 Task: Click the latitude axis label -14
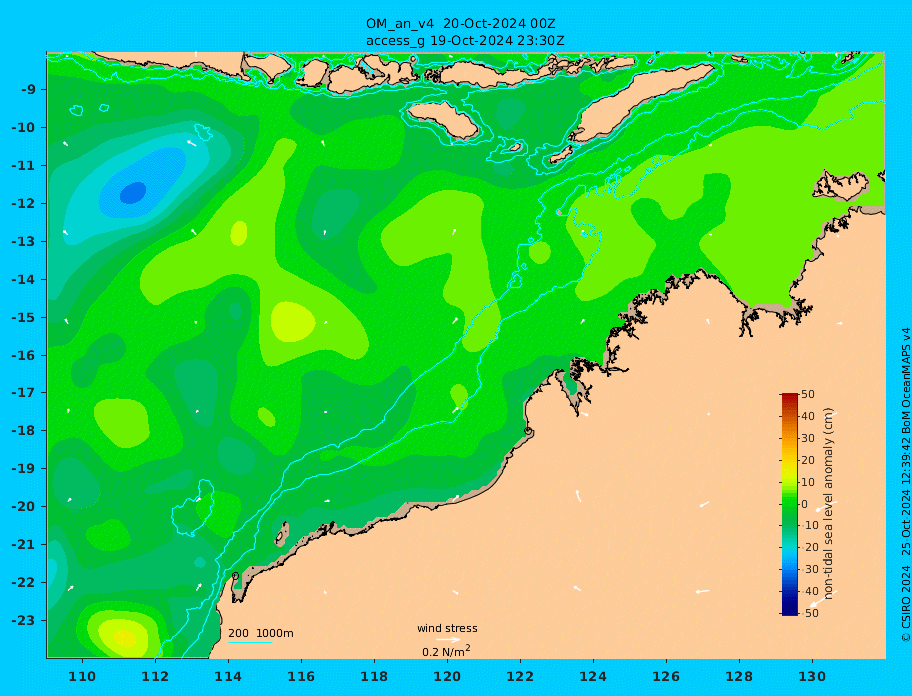25,280
